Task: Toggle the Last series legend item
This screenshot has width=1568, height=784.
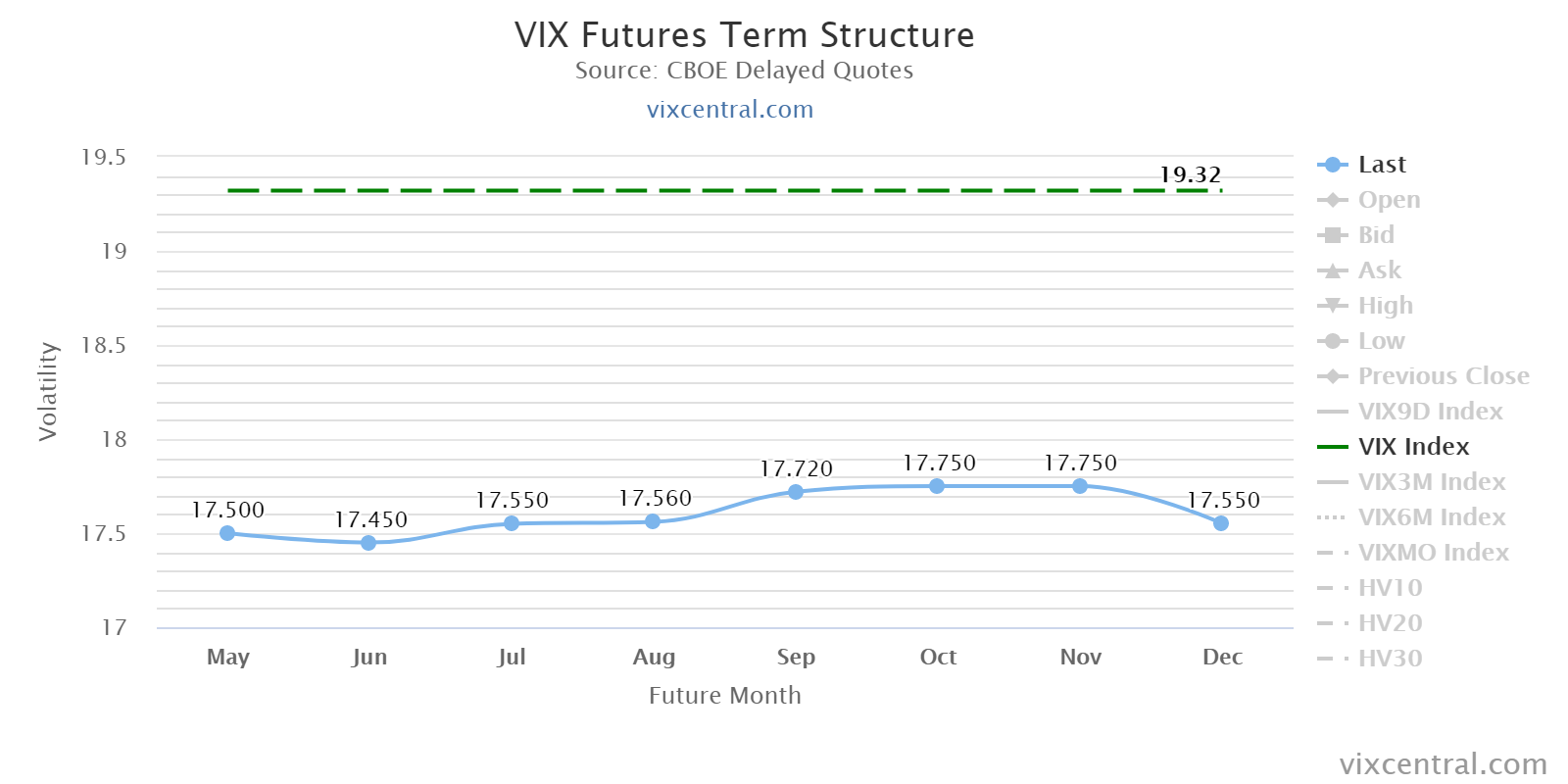Action: tap(1381, 165)
